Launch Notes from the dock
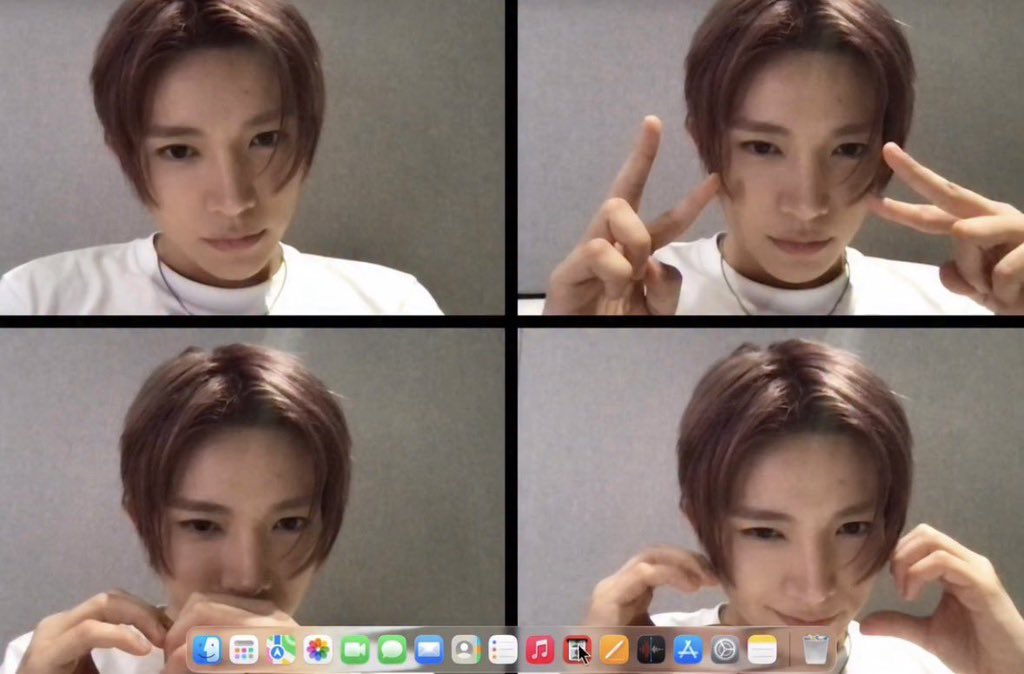Viewport: 1024px width, 674px height. pyautogui.click(x=762, y=650)
